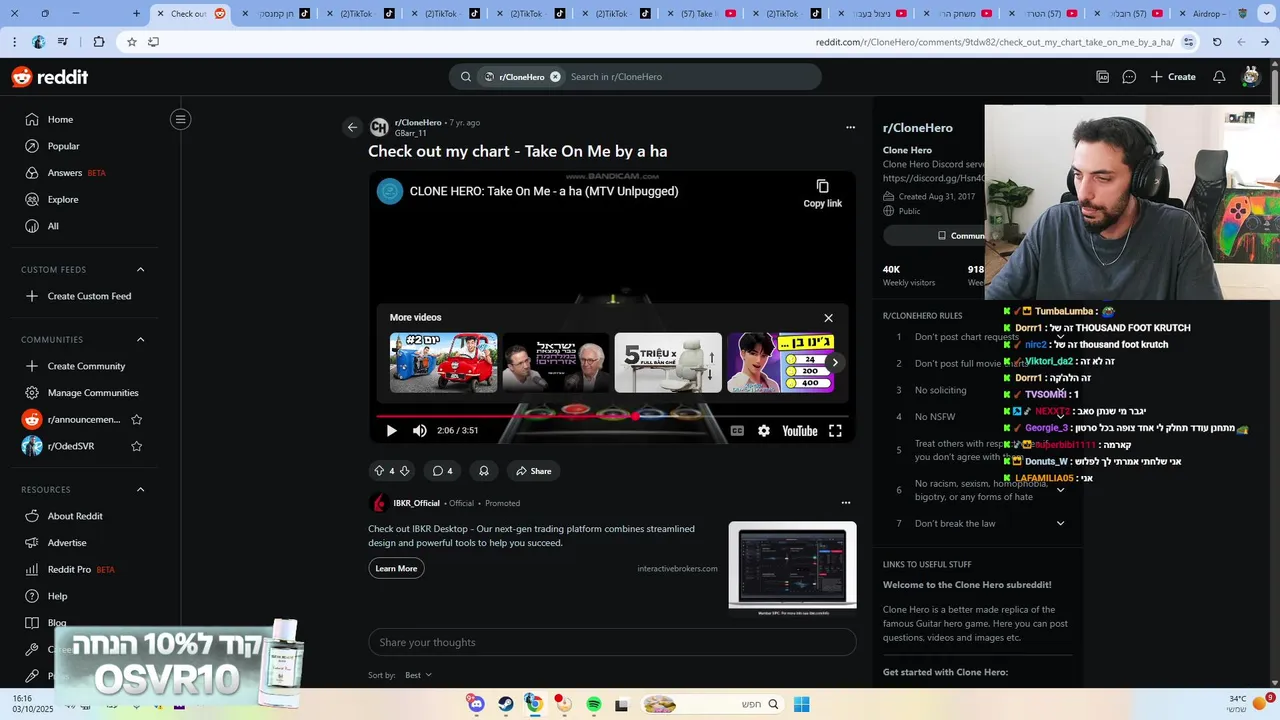Go back using the post's back arrow
Image resolution: width=1280 pixels, height=720 pixels.
point(352,127)
